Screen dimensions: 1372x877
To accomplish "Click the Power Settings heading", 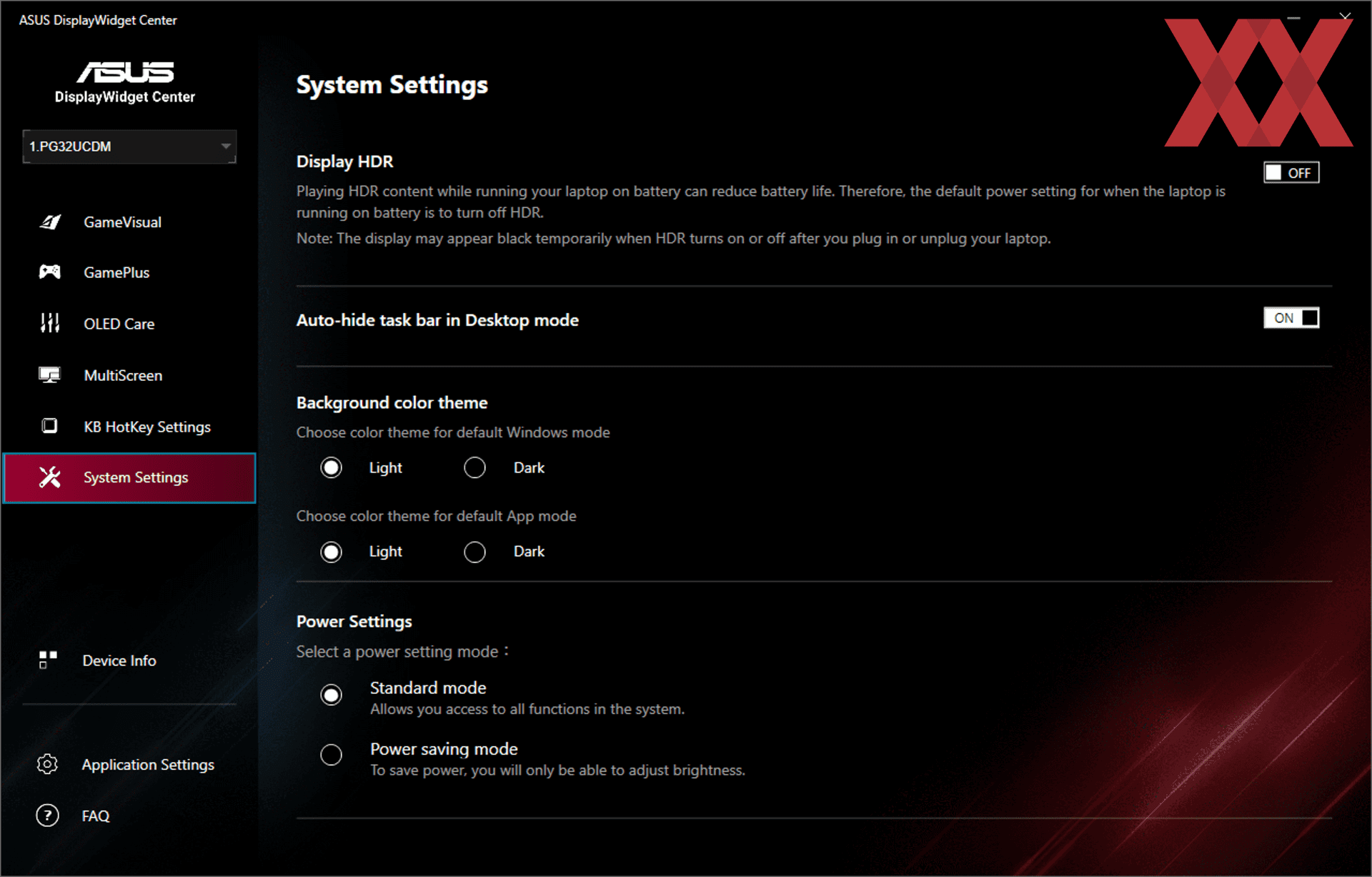I will [354, 621].
